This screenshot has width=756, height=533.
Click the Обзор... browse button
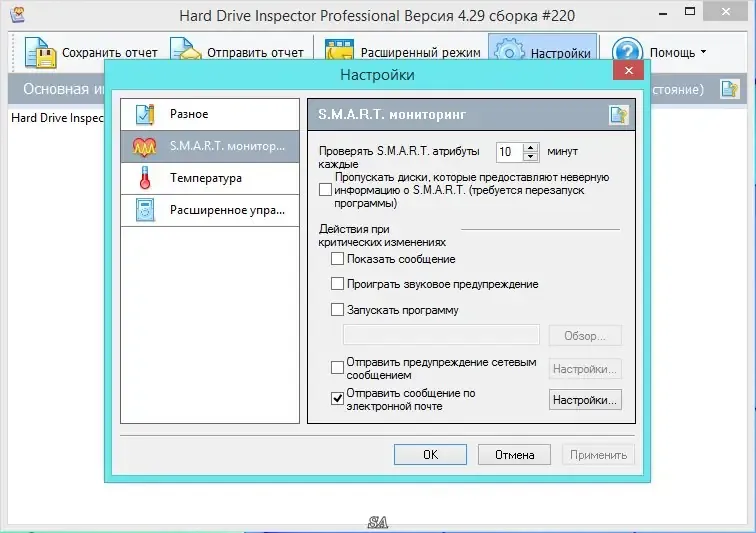pyautogui.click(x=585, y=336)
